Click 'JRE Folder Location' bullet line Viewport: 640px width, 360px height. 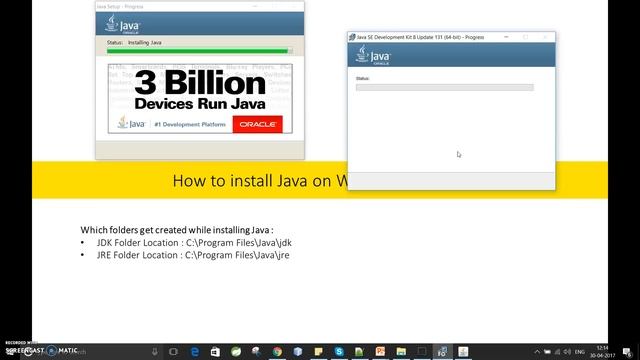click(x=193, y=255)
